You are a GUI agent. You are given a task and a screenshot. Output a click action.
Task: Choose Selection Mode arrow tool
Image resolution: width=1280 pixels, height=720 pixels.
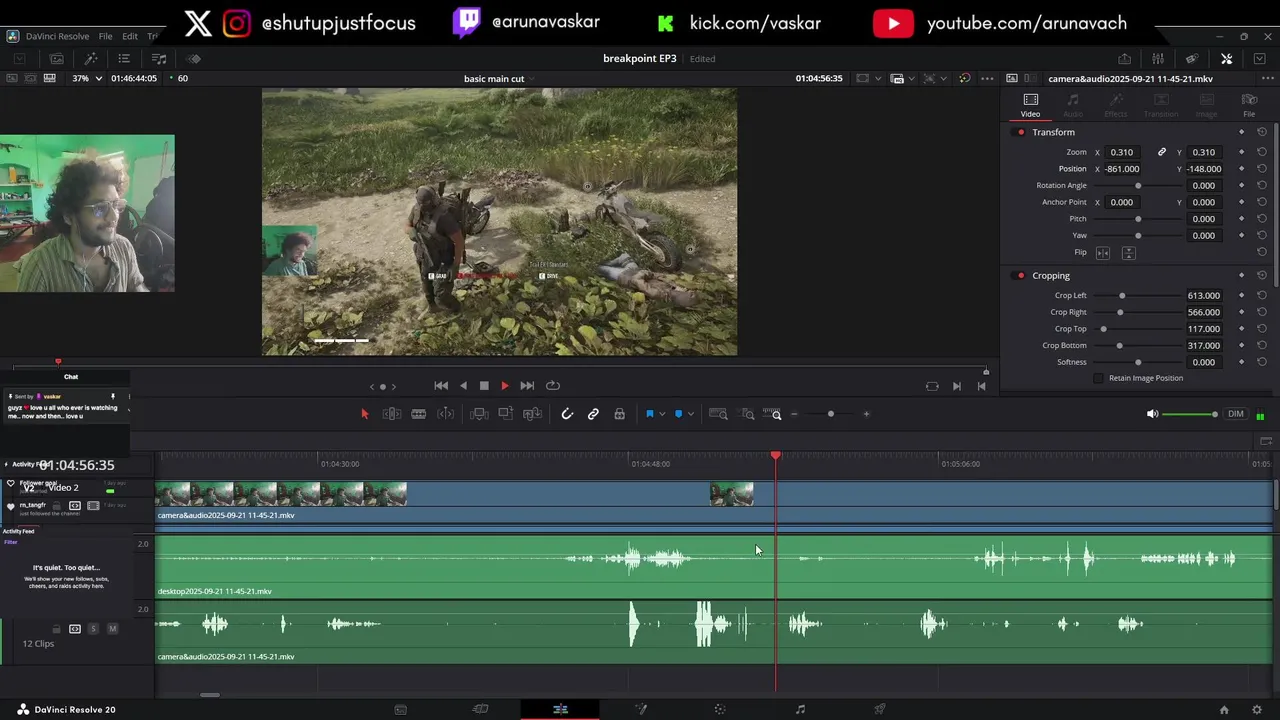(364, 414)
